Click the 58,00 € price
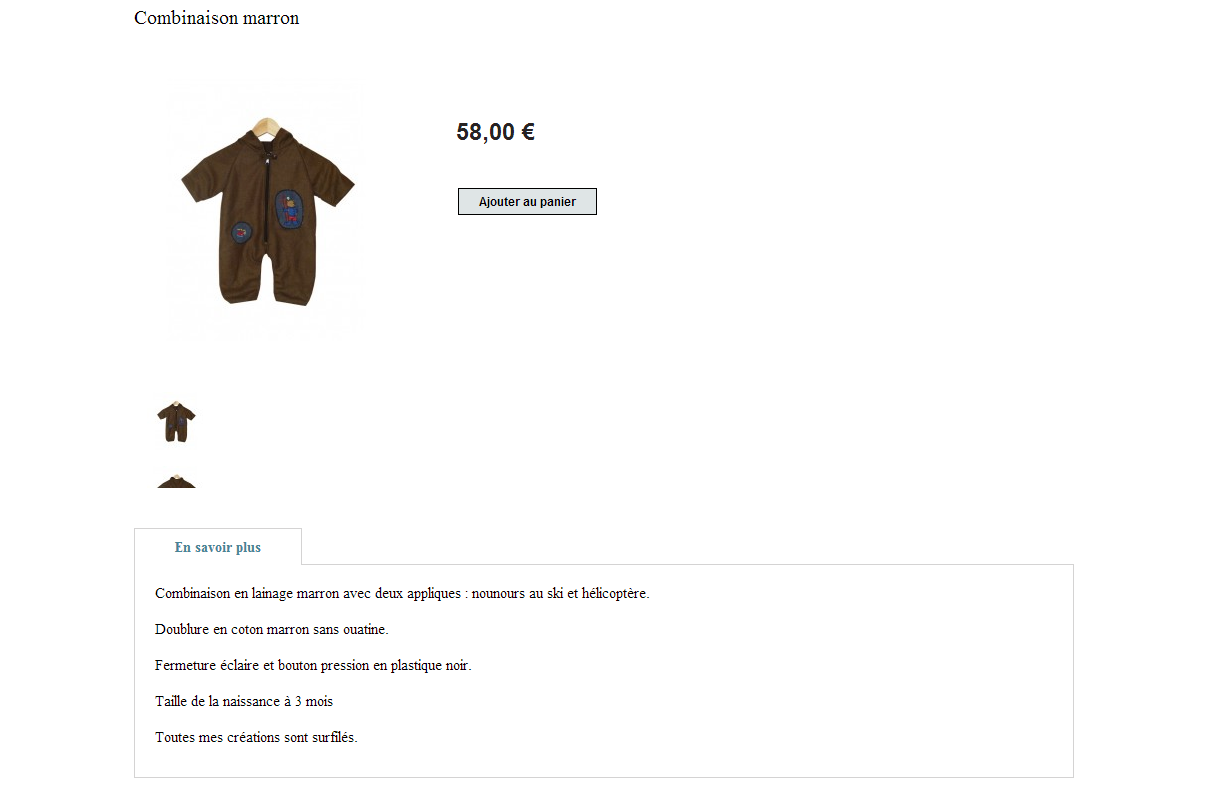The width and height of the screenshot is (1212, 785). click(x=495, y=132)
